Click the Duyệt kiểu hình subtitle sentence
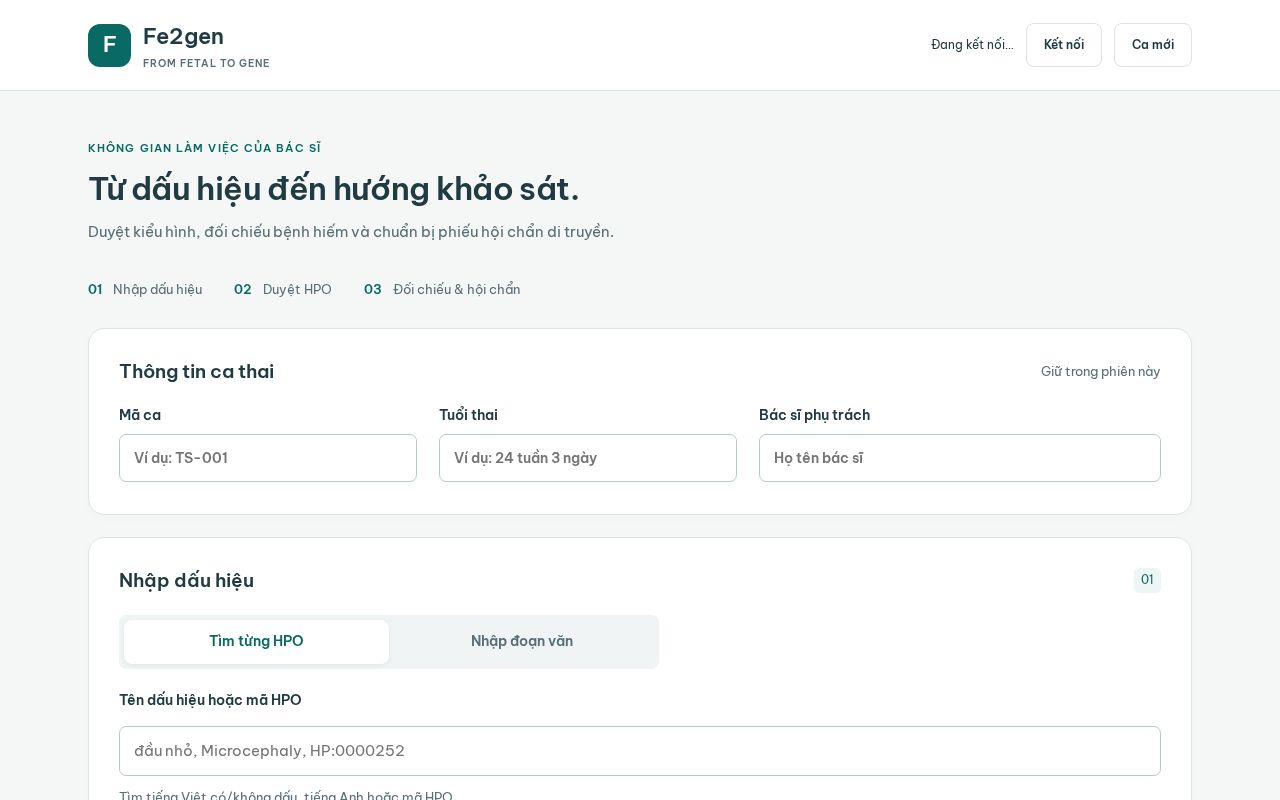 point(351,232)
